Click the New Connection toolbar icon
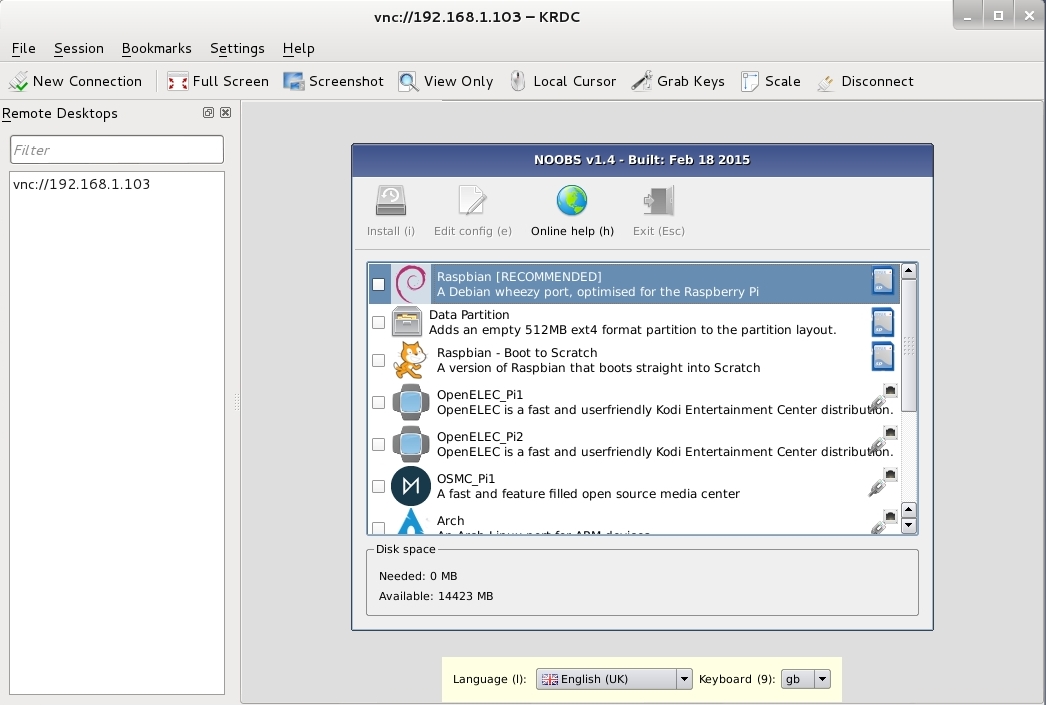This screenshot has width=1046, height=705. point(19,81)
